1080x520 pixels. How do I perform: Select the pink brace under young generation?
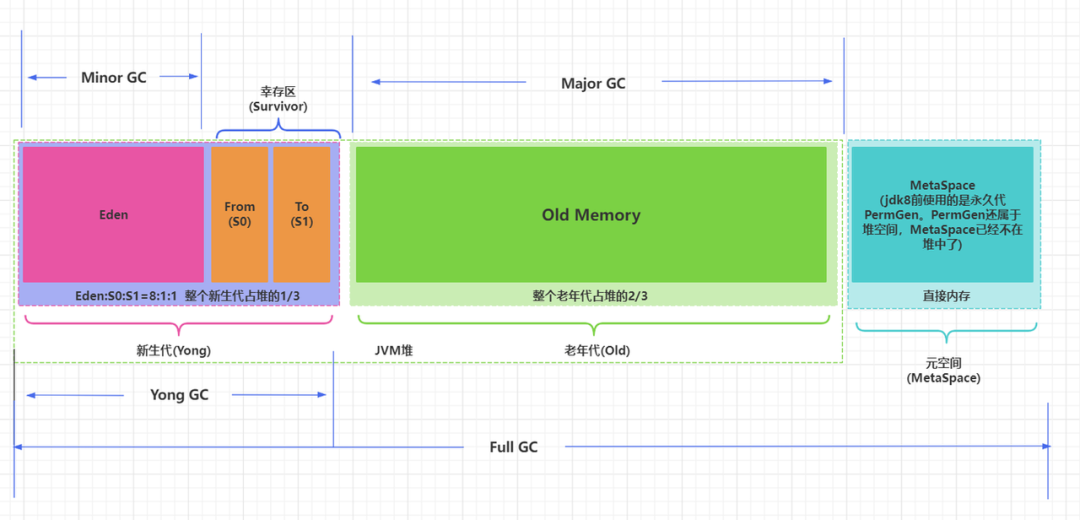[178, 325]
